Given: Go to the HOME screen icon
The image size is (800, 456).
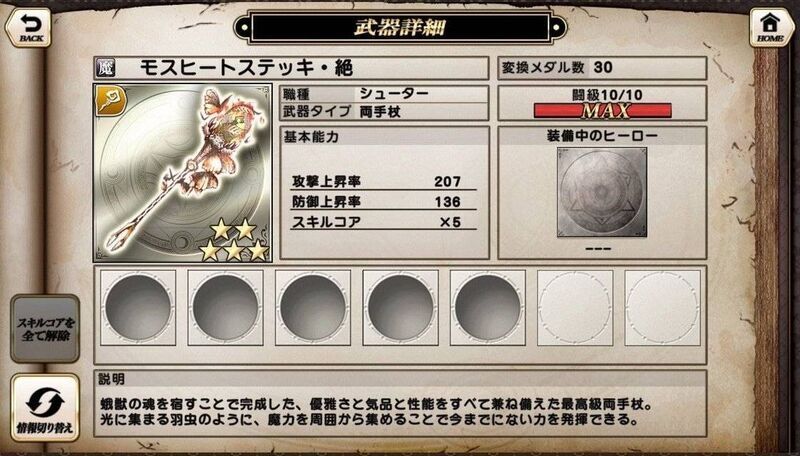Looking at the screenshot, I should point(770,28).
